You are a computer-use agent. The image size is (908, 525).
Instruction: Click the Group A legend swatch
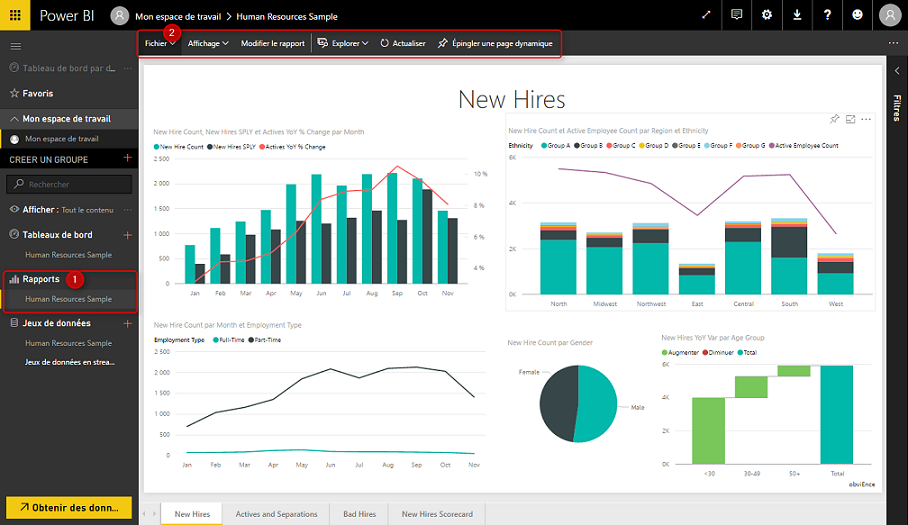click(544, 145)
